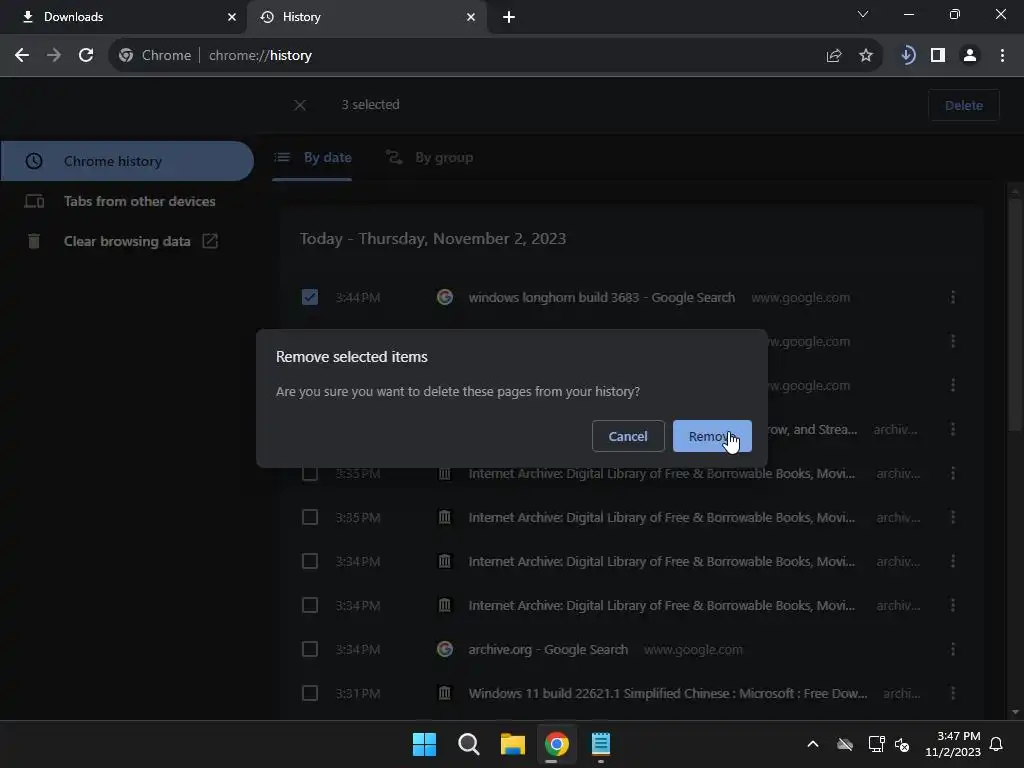Screen dimensions: 1024x768
Task: Switch to the By date view
Action: point(312,157)
